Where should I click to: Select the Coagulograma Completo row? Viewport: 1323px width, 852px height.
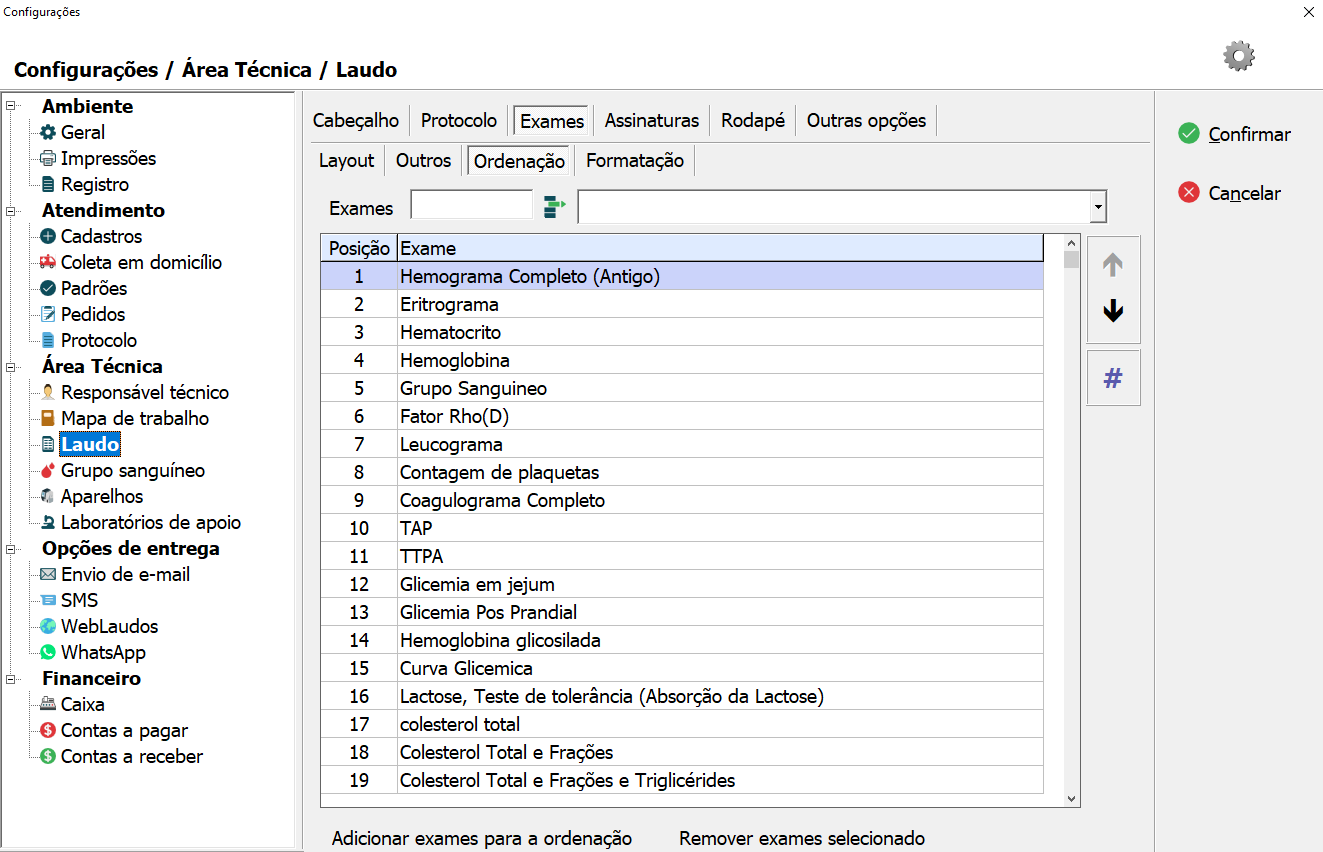coord(682,500)
